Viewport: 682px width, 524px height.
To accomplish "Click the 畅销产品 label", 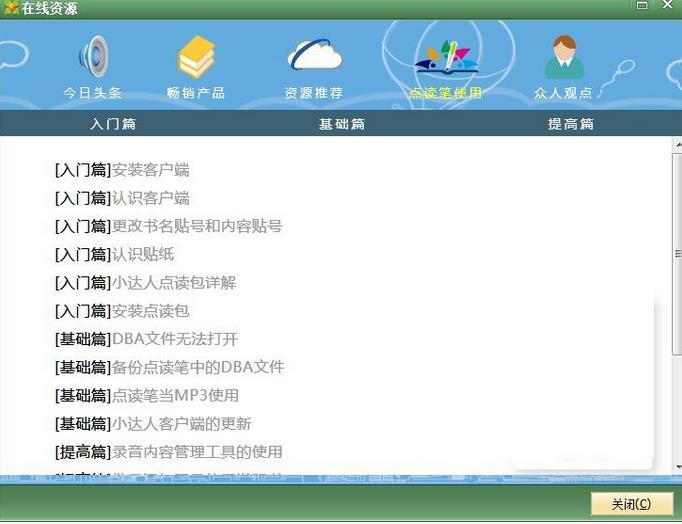I will click(196, 93).
